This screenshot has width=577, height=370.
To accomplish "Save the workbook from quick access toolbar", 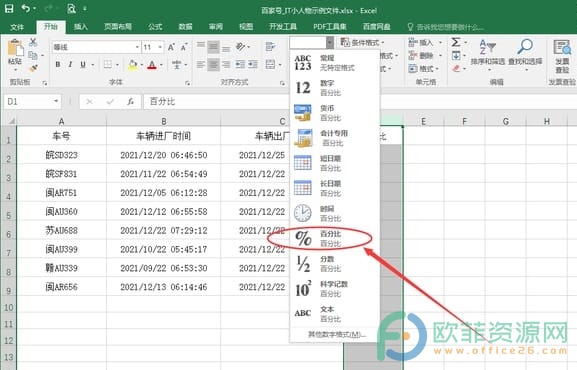I will (x=9, y=8).
